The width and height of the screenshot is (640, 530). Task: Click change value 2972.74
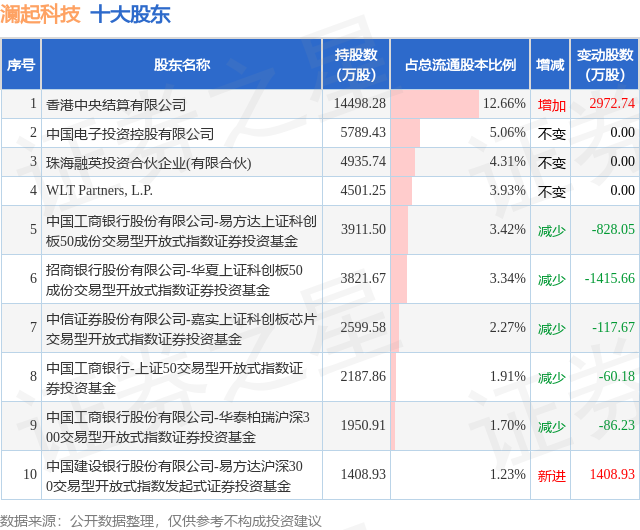[x=612, y=103]
